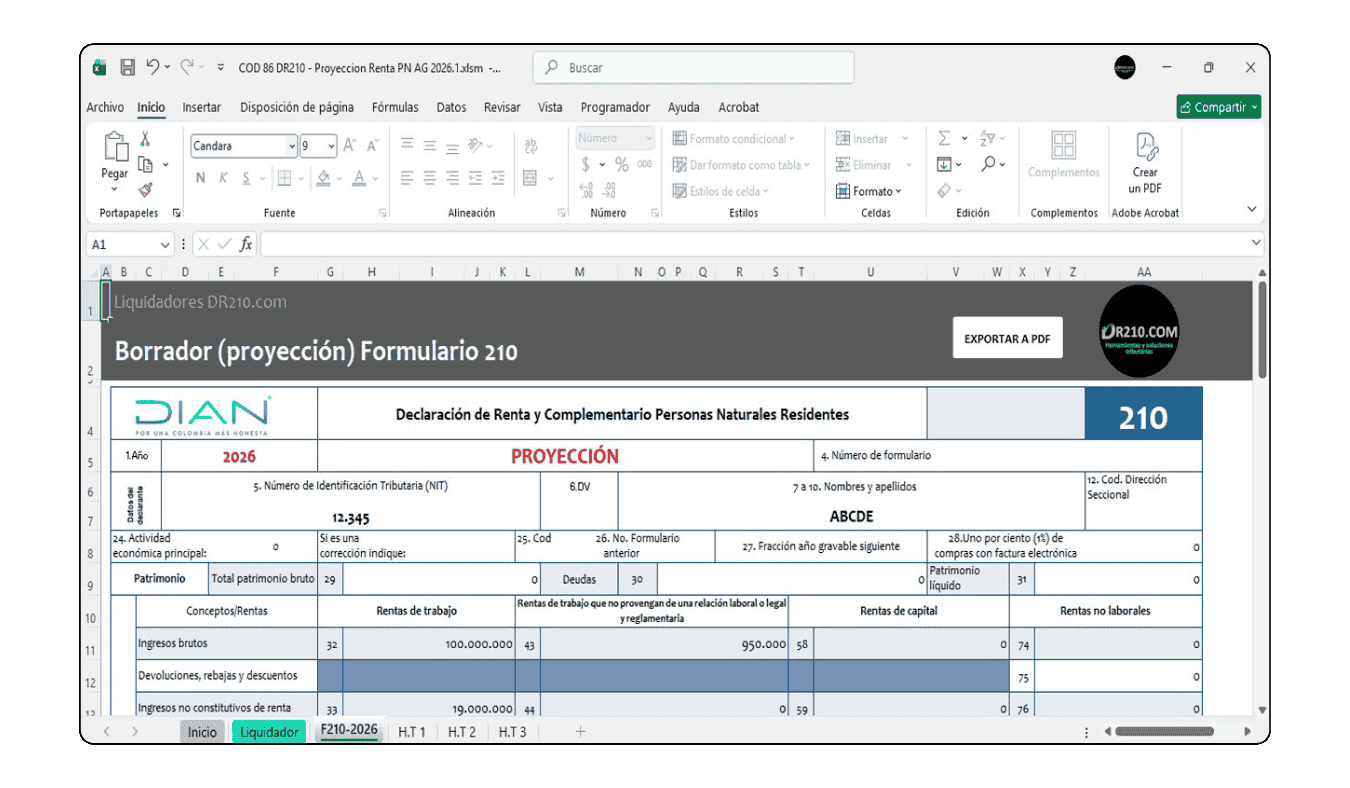Click the green Compartir button
This screenshot has height=788, width=1350.
click(1217, 107)
